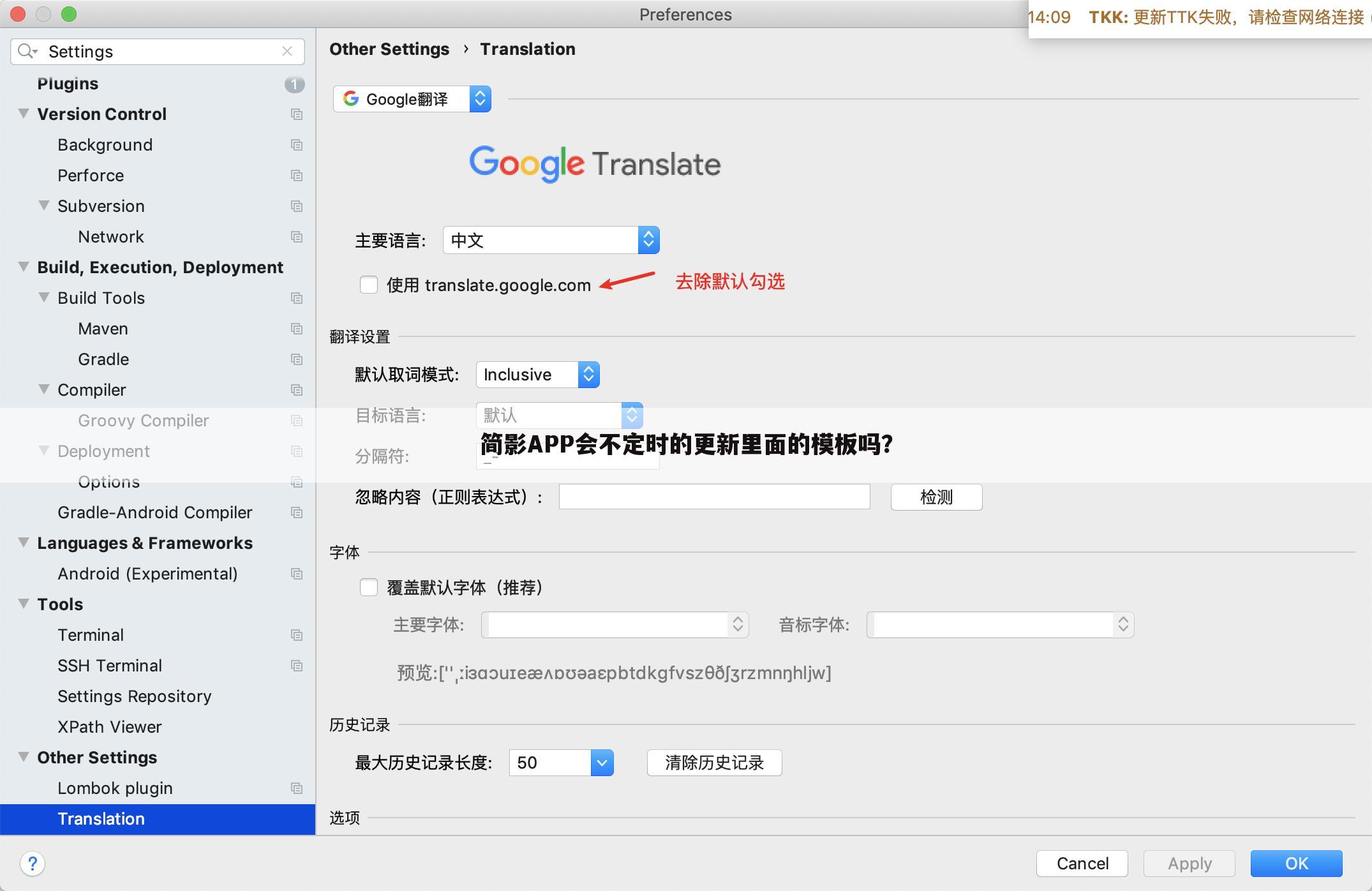Click project-level icon beside Maven

coord(297,329)
